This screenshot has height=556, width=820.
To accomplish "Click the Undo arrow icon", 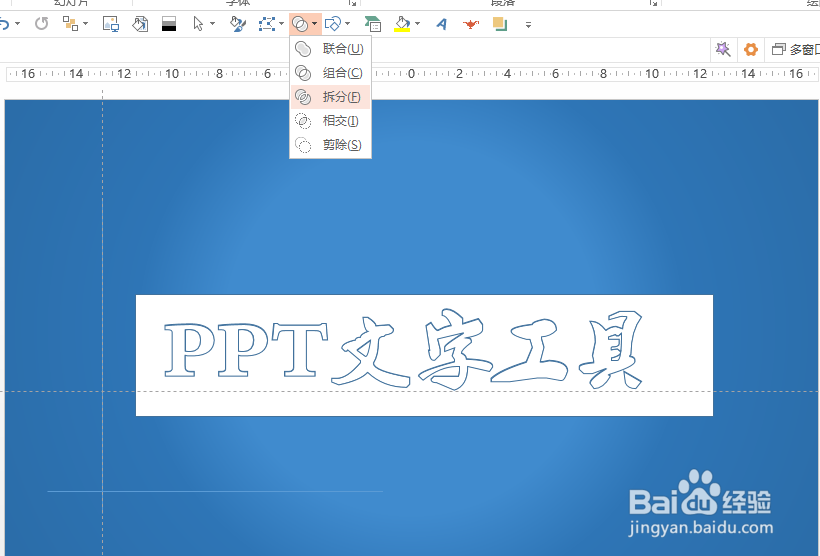I will (x=4, y=24).
